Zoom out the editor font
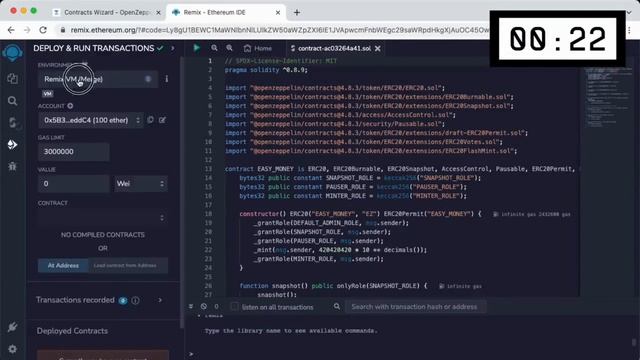 click(214, 48)
